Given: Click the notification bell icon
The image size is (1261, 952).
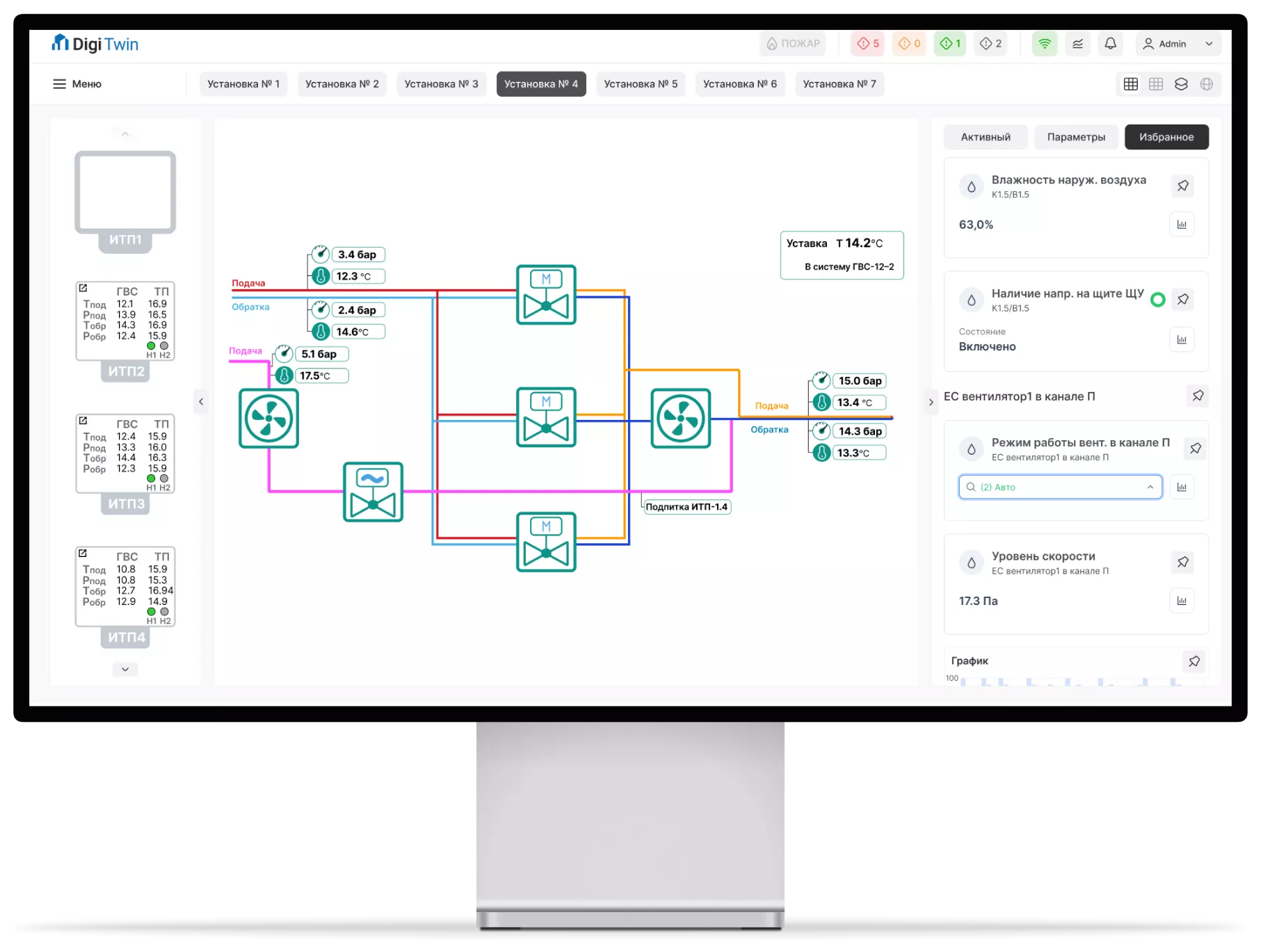Looking at the screenshot, I should 1110,44.
